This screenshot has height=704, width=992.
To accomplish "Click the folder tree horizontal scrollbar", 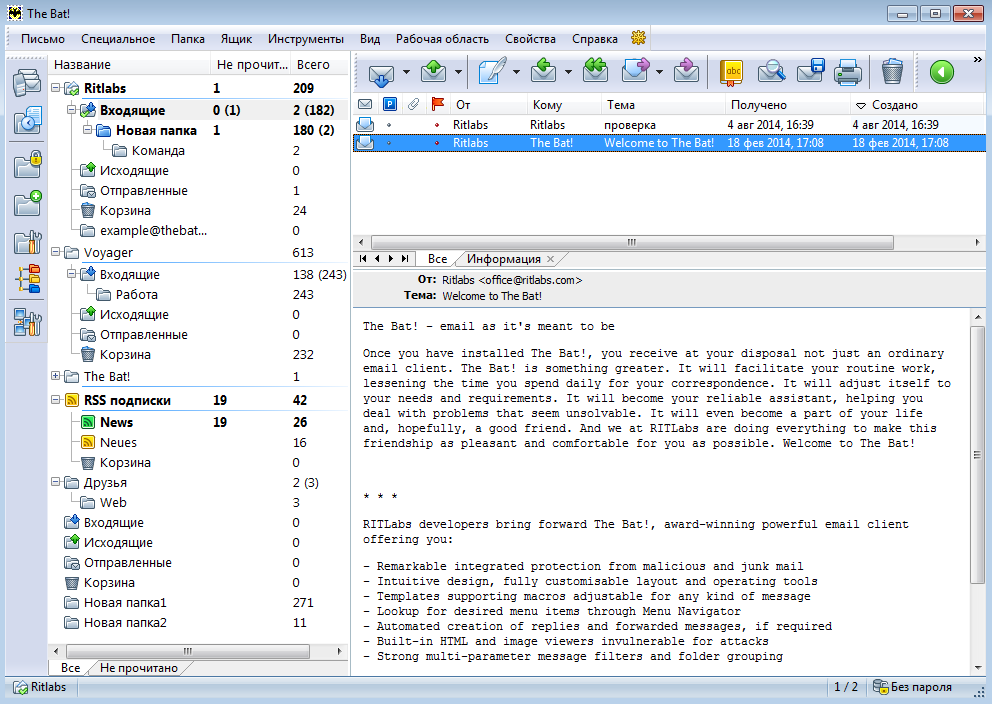I will [x=188, y=651].
